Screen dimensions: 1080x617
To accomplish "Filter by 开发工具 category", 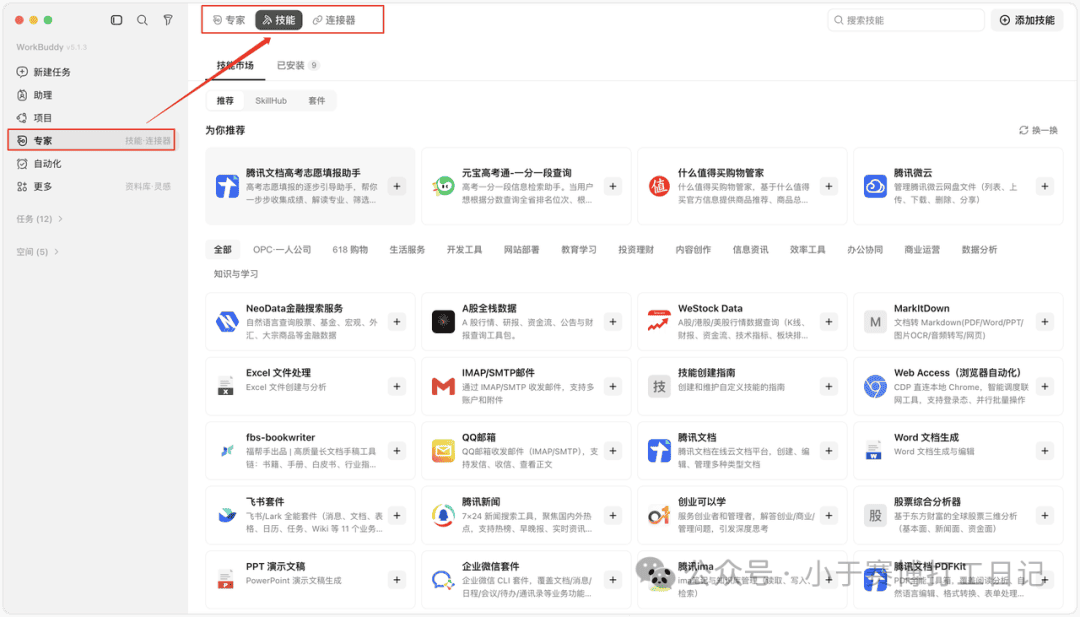I will (x=464, y=249).
